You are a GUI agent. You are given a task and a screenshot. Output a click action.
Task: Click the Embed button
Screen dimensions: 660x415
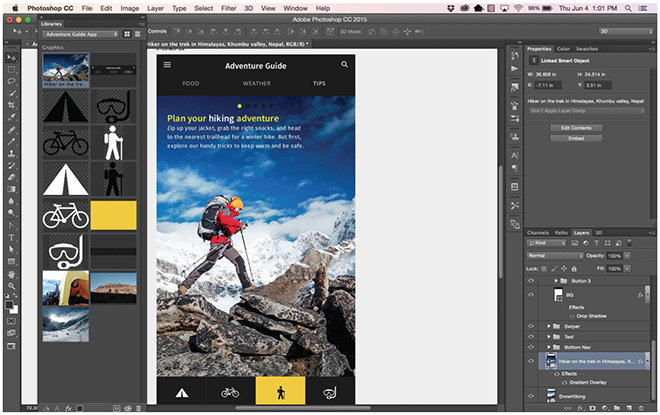point(576,138)
